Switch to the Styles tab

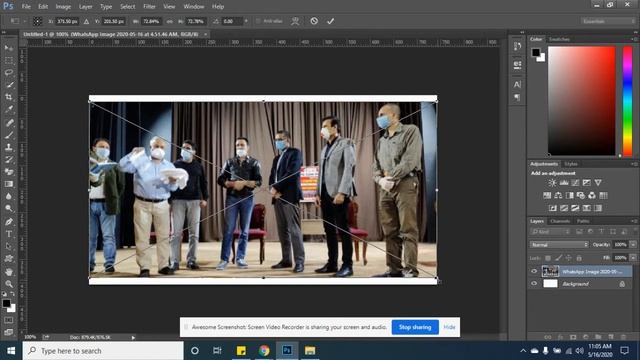click(x=571, y=164)
